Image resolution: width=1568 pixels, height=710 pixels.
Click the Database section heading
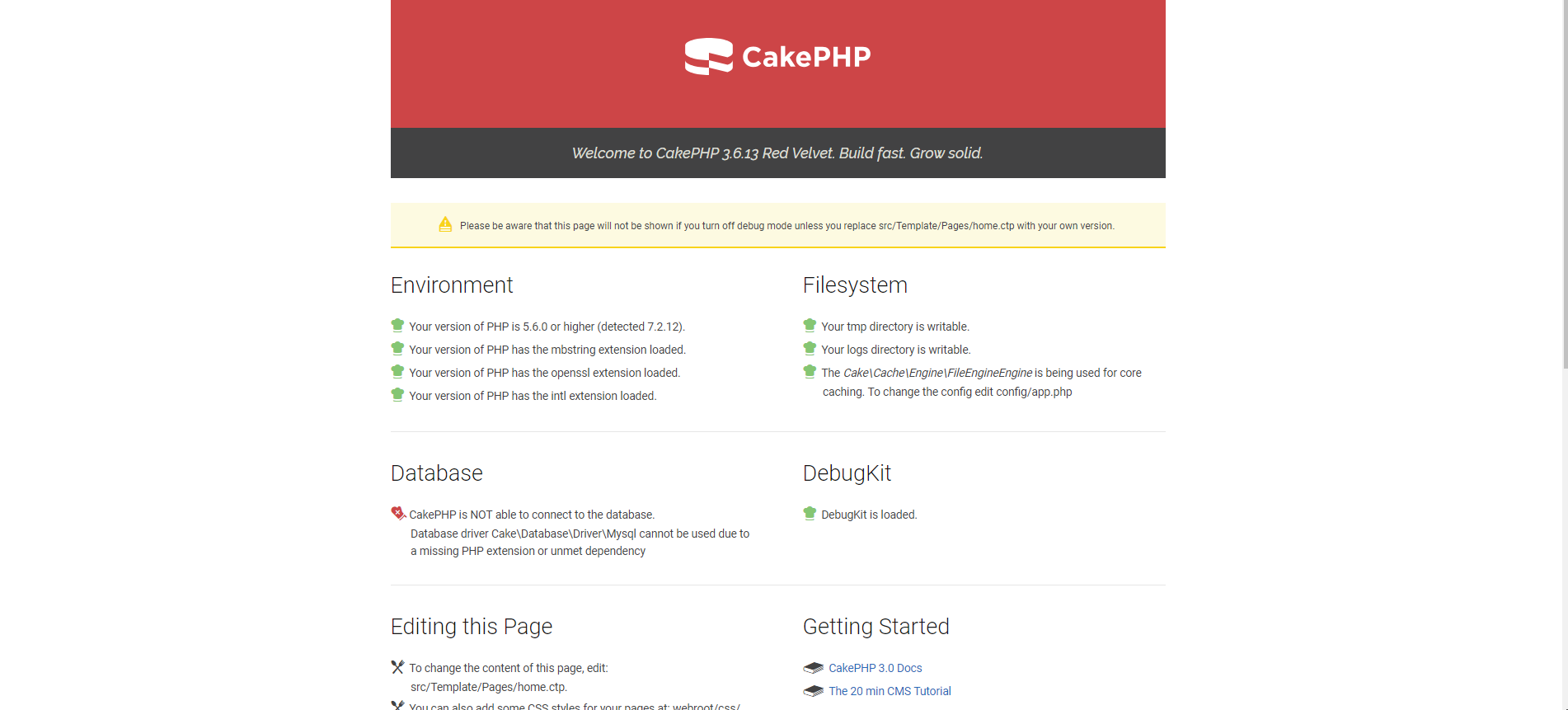436,473
